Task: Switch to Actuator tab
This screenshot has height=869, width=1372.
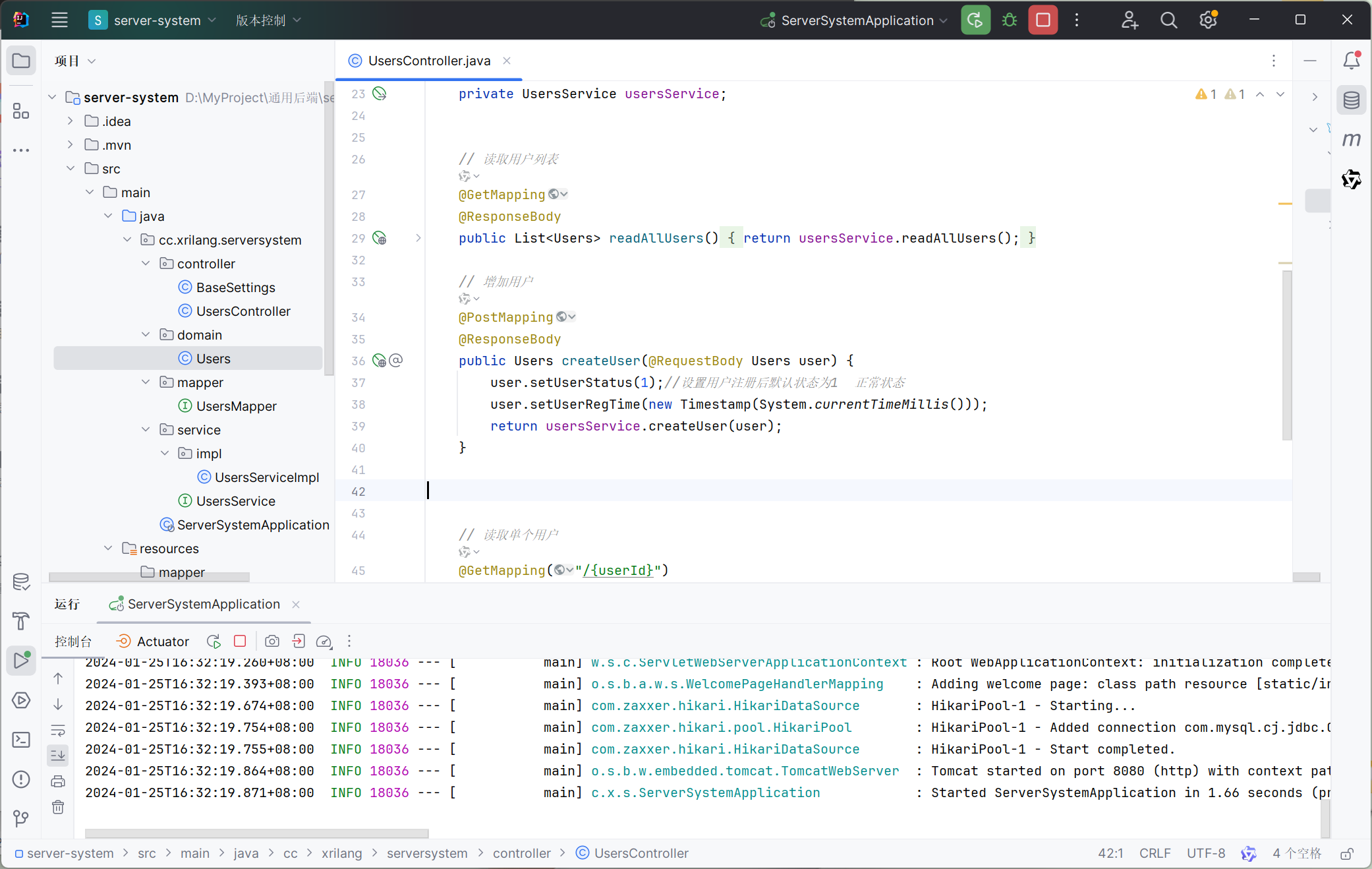Action: click(x=152, y=641)
